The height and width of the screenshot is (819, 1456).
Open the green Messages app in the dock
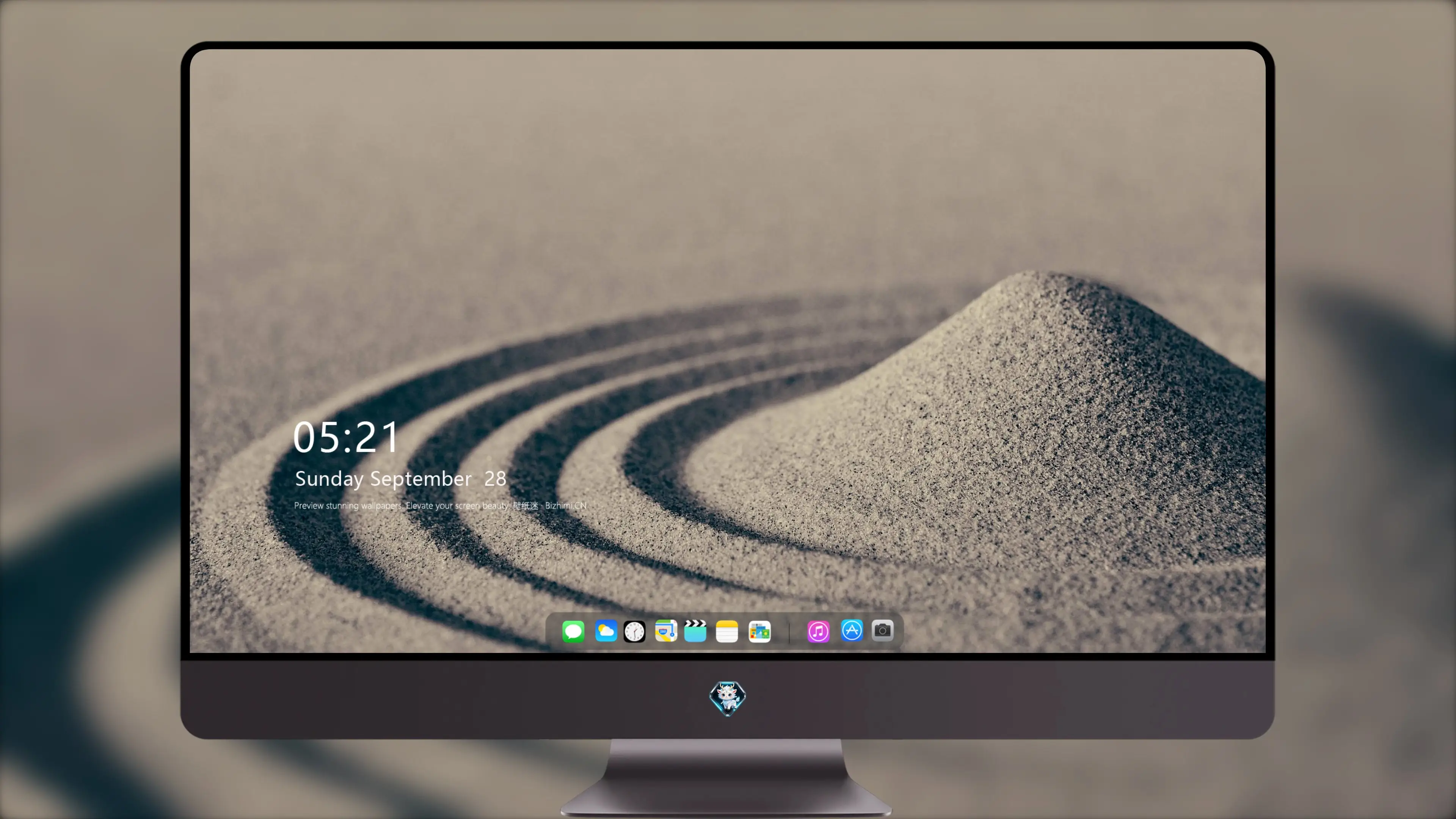coord(573,631)
